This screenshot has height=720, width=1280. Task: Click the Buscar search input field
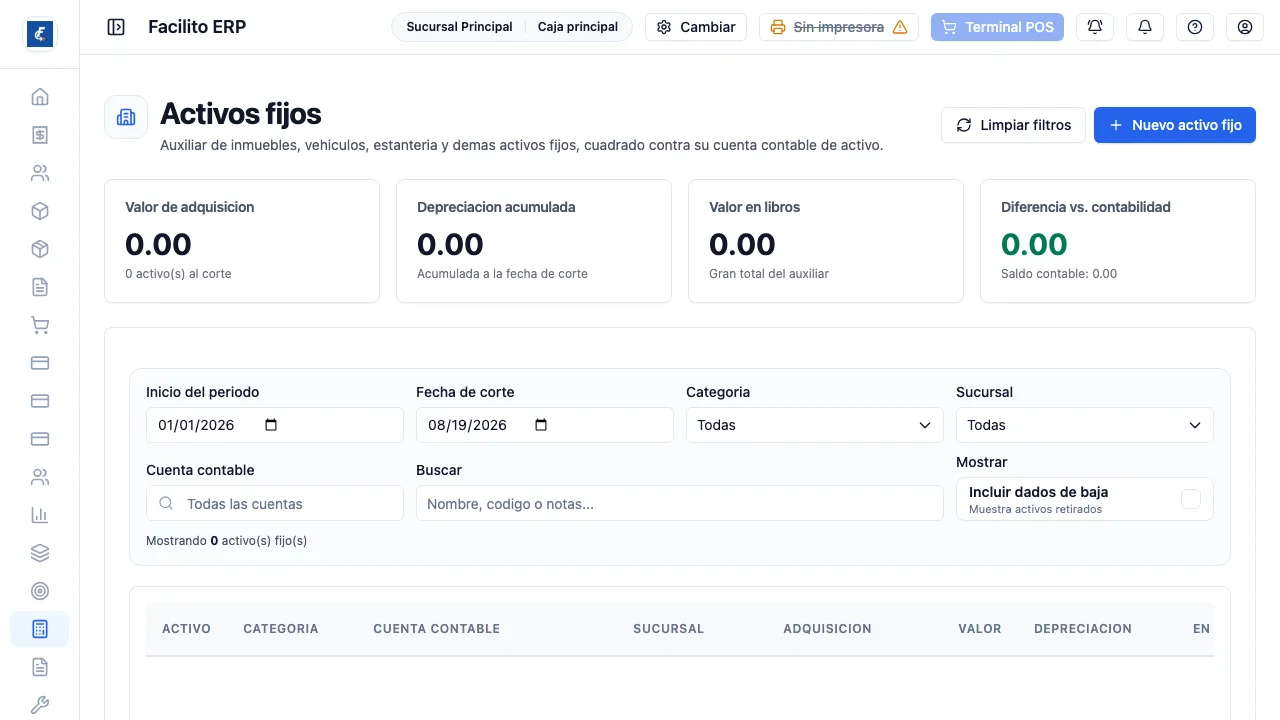click(680, 503)
